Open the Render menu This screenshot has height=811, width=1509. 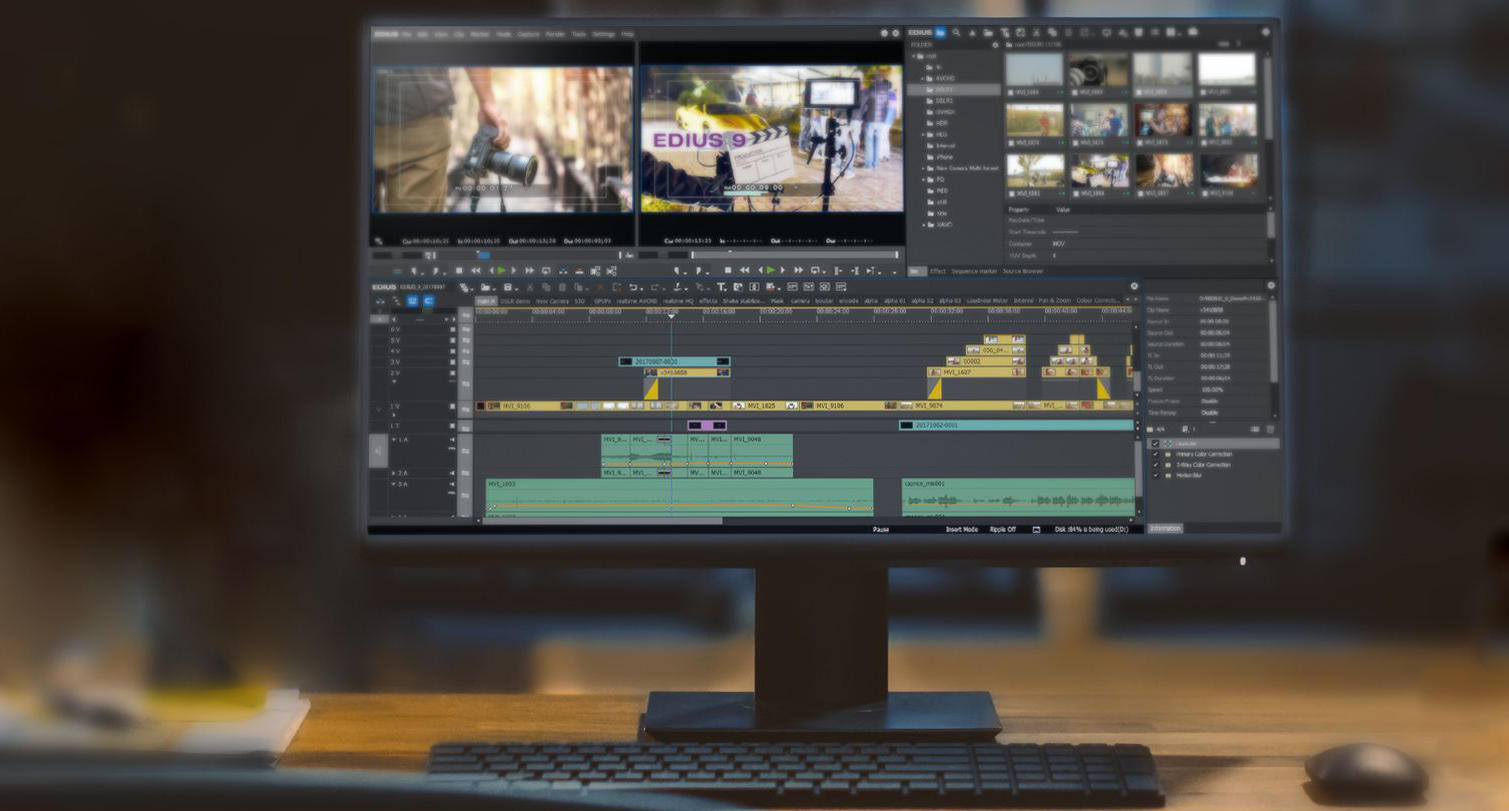555,34
